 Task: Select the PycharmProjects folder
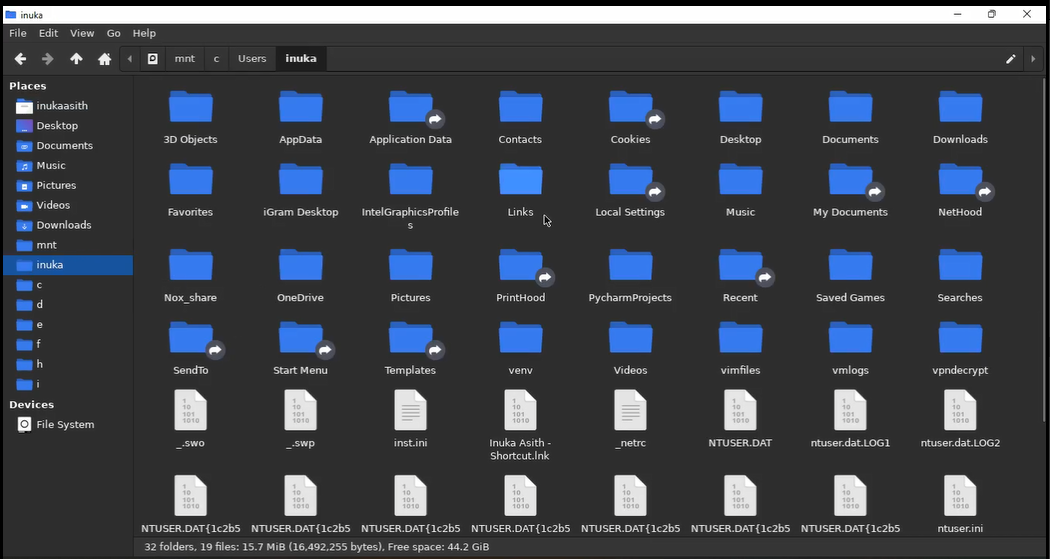tap(630, 276)
